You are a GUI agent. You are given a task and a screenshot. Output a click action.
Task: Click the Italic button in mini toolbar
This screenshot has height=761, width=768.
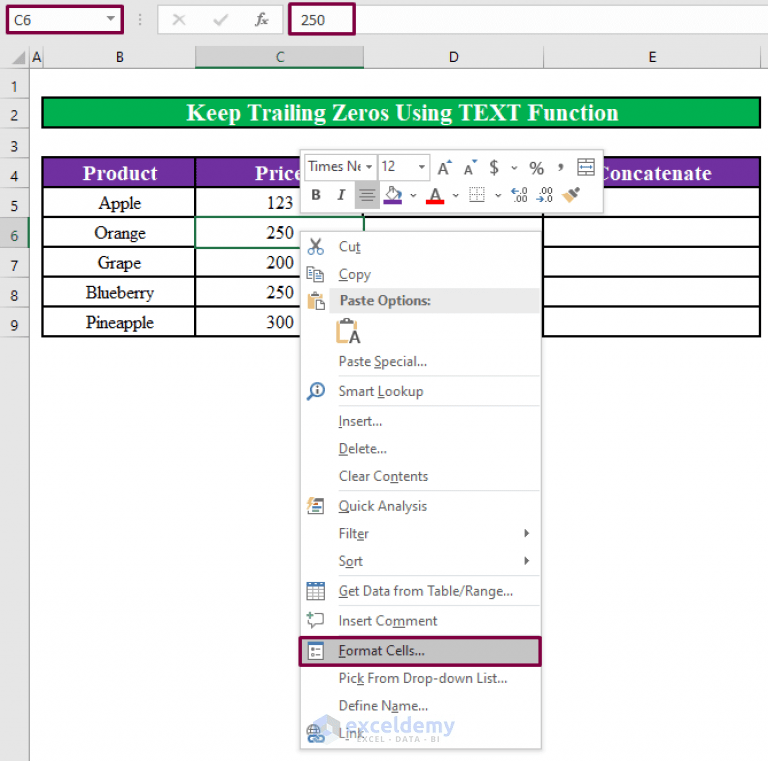341,195
